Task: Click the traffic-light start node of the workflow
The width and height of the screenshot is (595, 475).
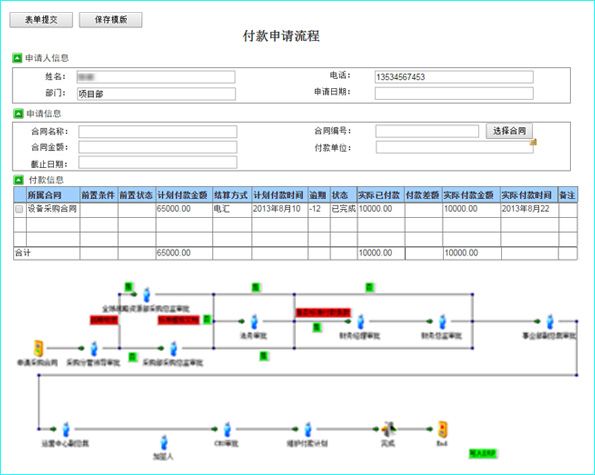Action: tap(39, 348)
